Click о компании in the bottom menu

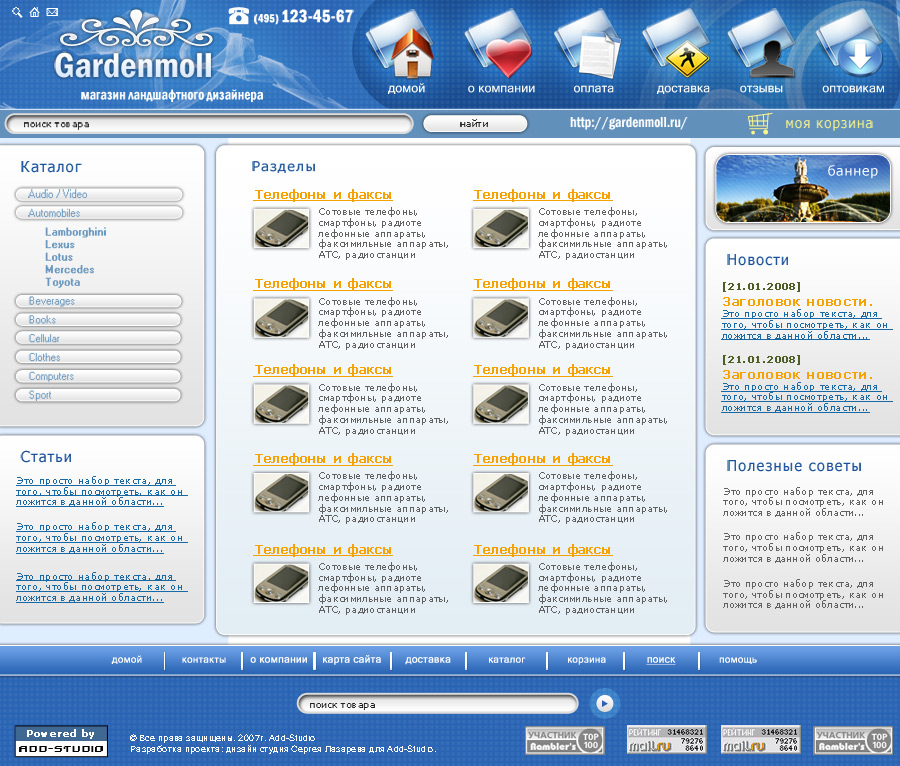[279, 660]
